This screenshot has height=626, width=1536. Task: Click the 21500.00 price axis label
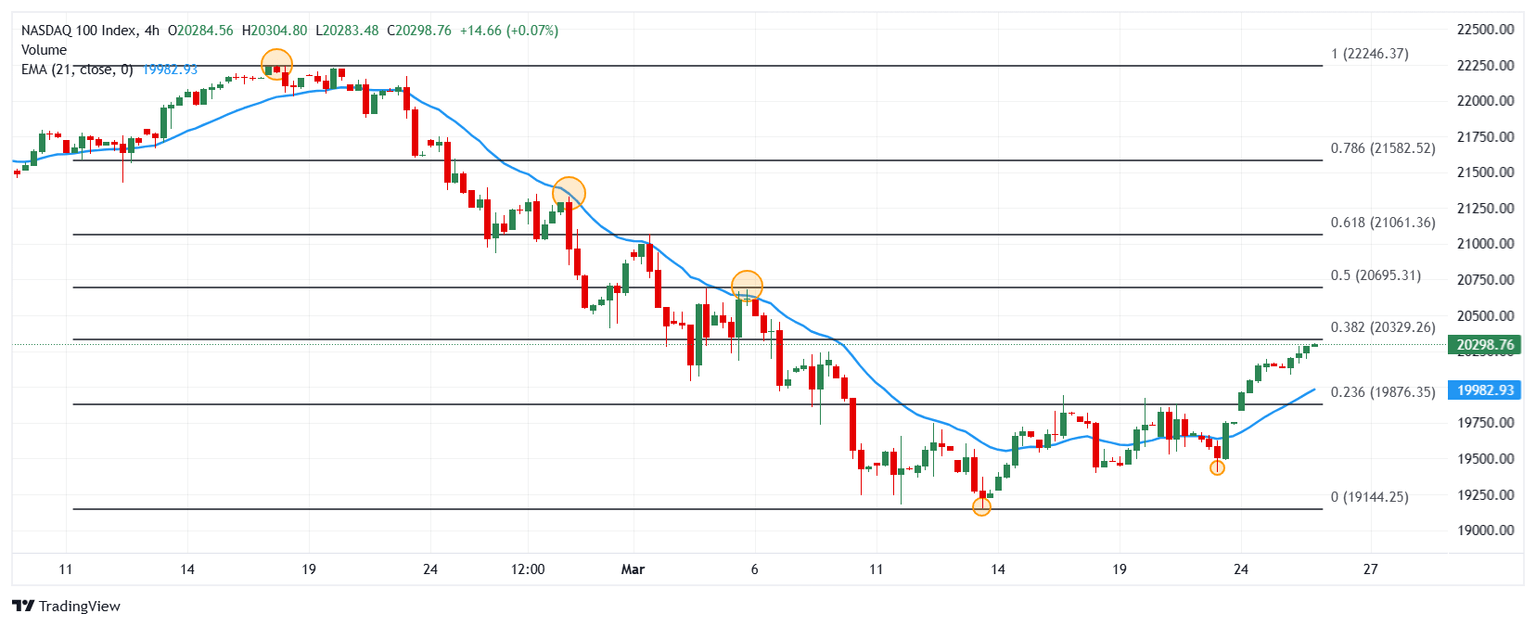point(1486,173)
